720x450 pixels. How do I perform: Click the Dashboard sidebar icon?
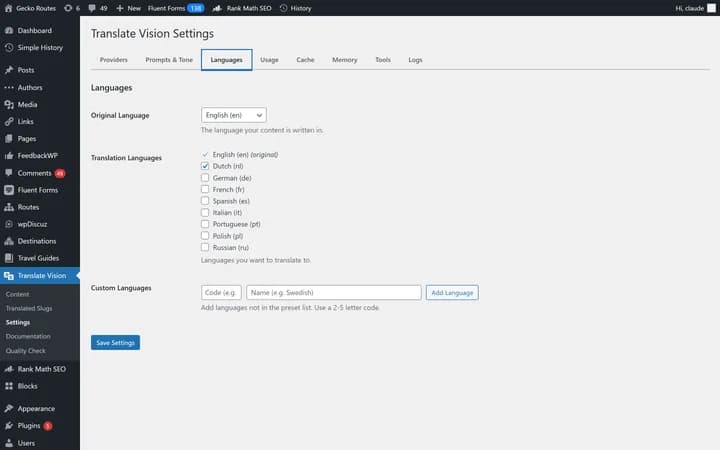click(x=9, y=30)
